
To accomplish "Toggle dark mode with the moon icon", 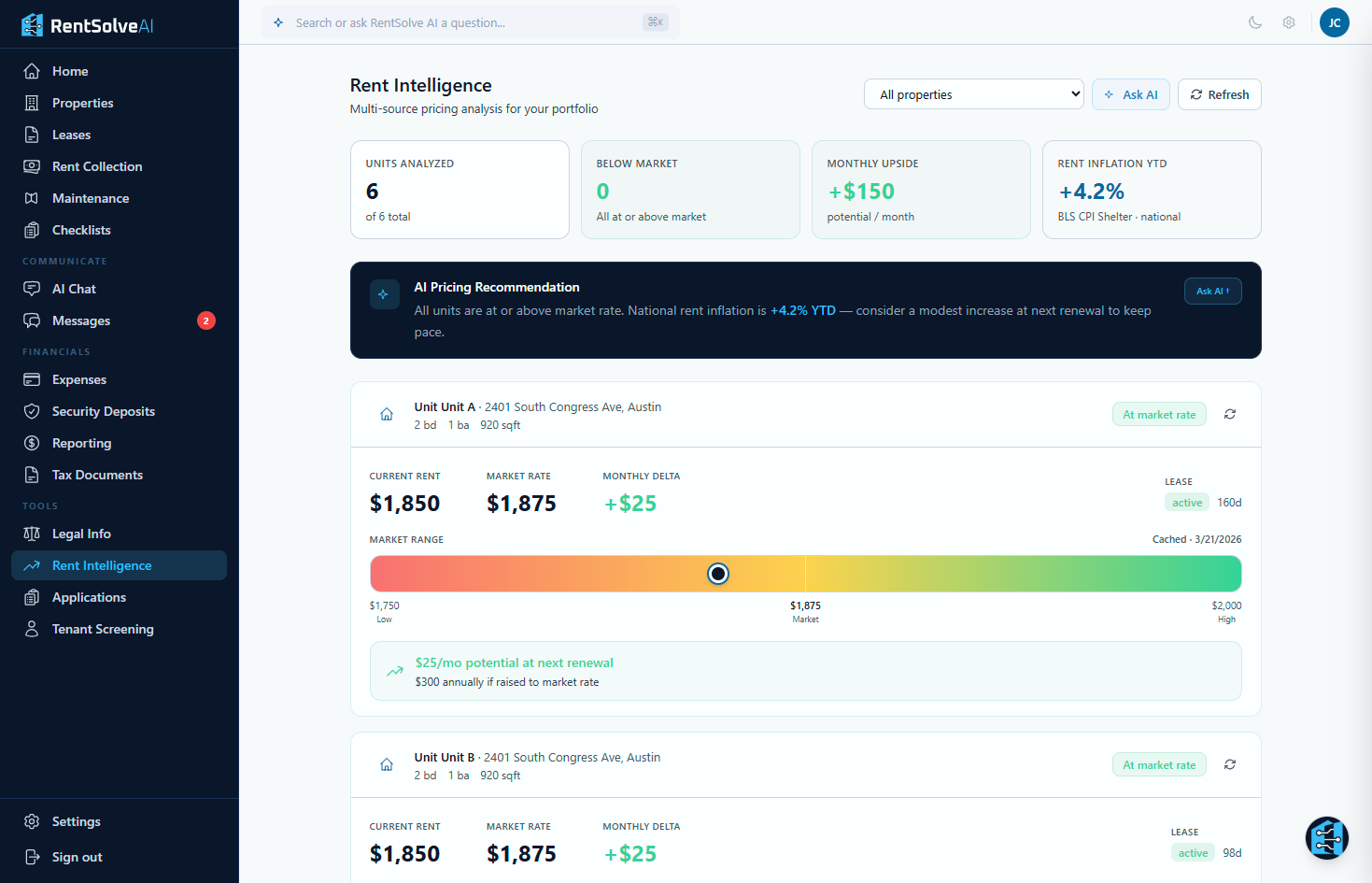I will tap(1254, 22).
